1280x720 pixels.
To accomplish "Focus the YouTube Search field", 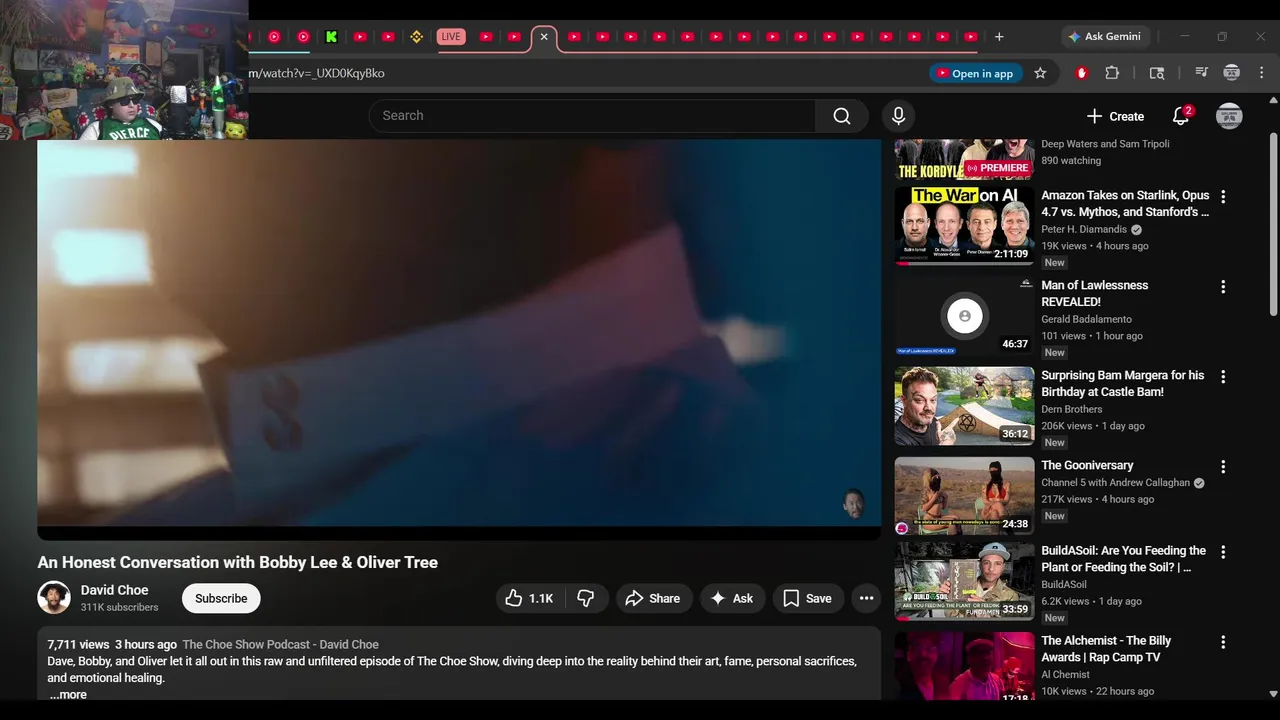I will 592,116.
